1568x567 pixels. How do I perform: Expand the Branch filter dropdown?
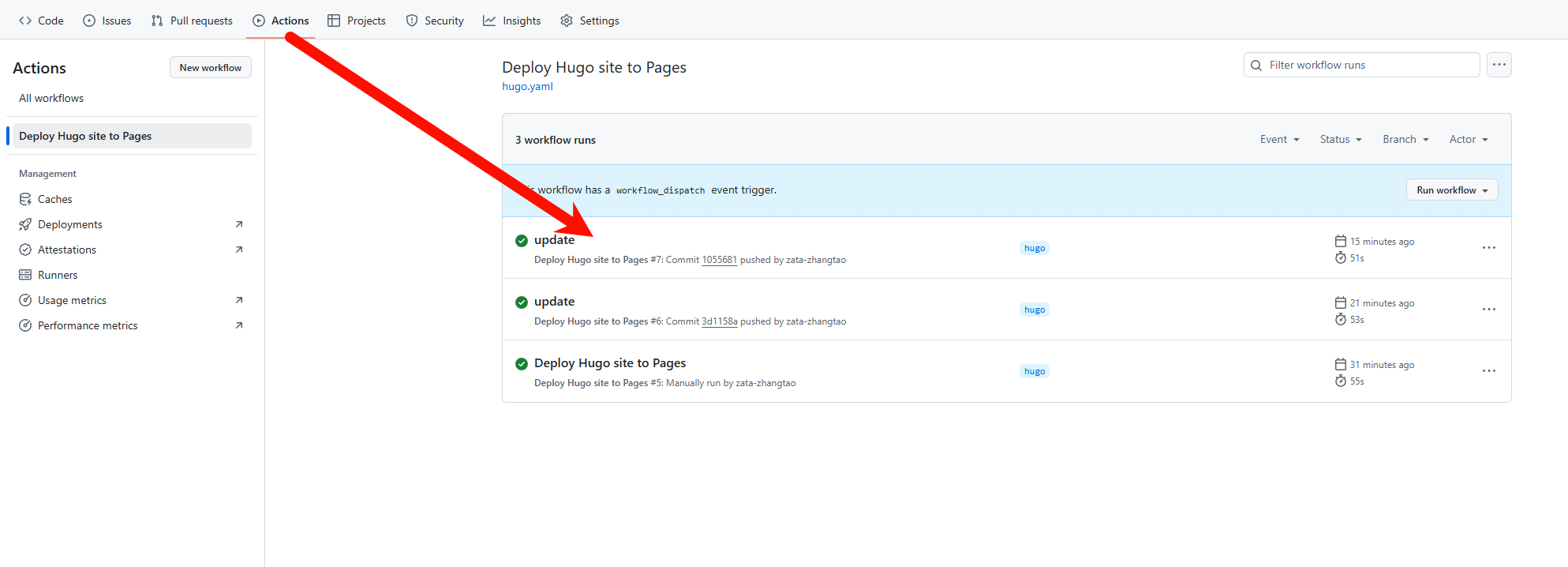pos(1405,139)
